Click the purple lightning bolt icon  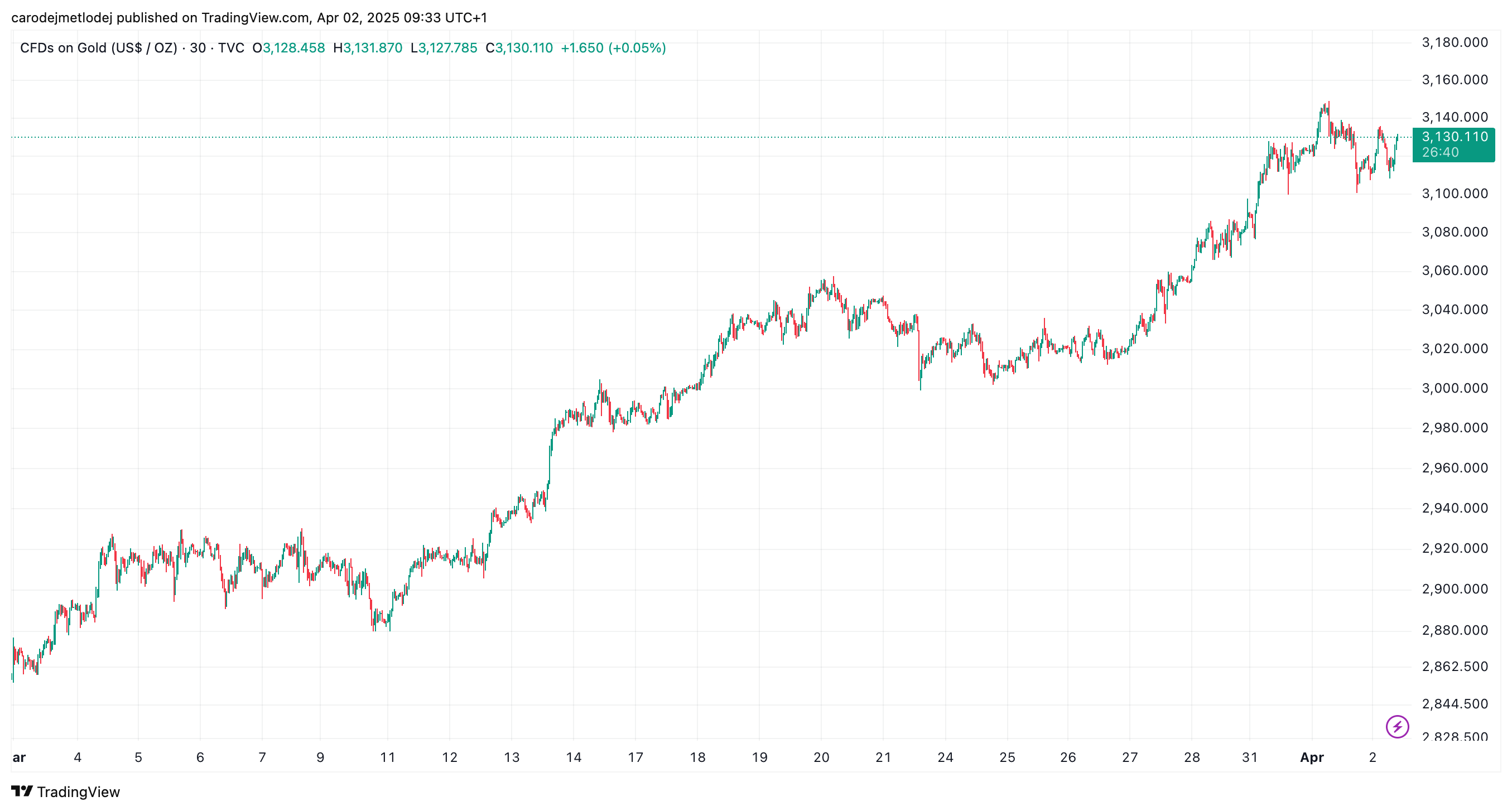(x=1397, y=726)
